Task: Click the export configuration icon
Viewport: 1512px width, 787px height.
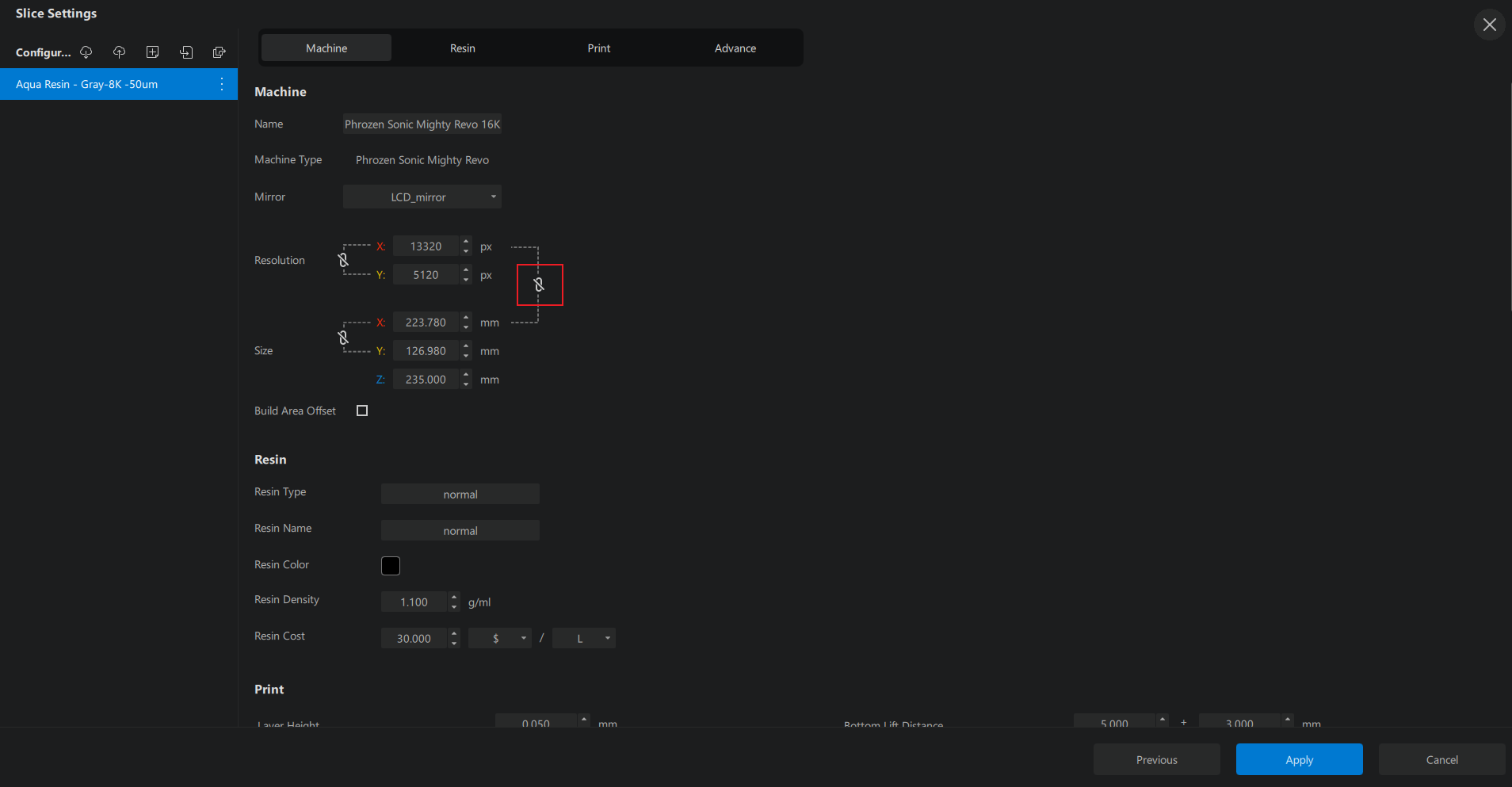Action: pyautogui.click(x=220, y=52)
